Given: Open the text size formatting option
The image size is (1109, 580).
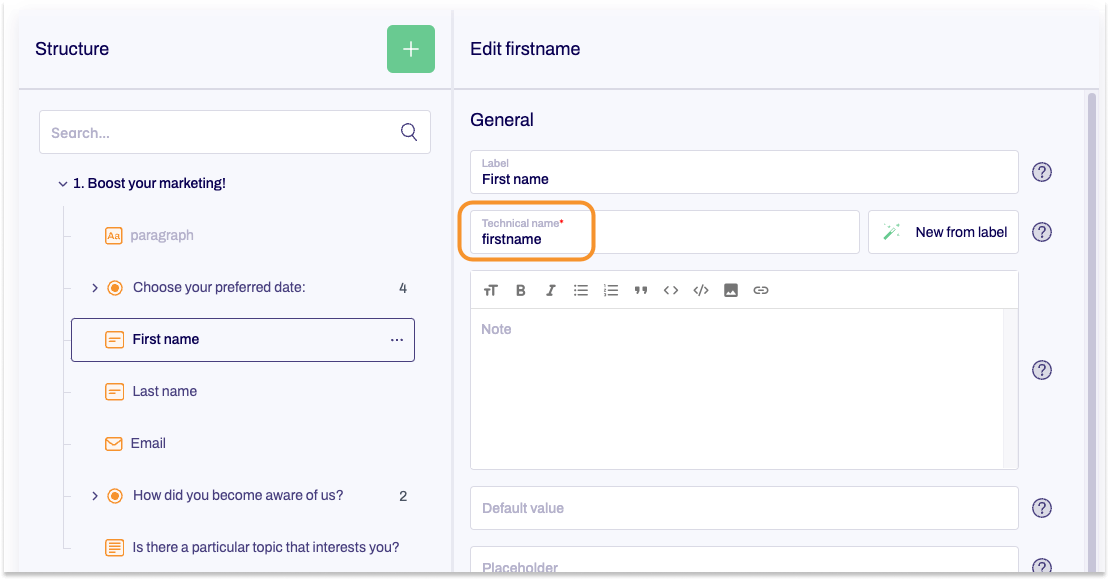Looking at the screenshot, I should [x=491, y=290].
